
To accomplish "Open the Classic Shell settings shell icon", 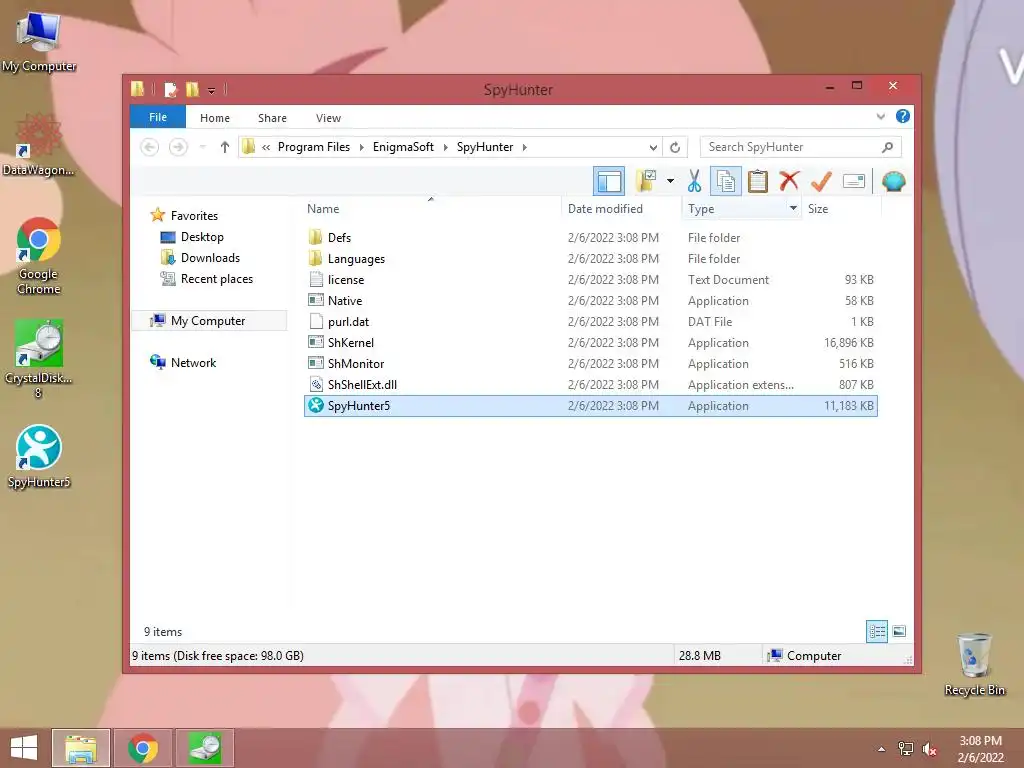I will pyautogui.click(x=893, y=181).
